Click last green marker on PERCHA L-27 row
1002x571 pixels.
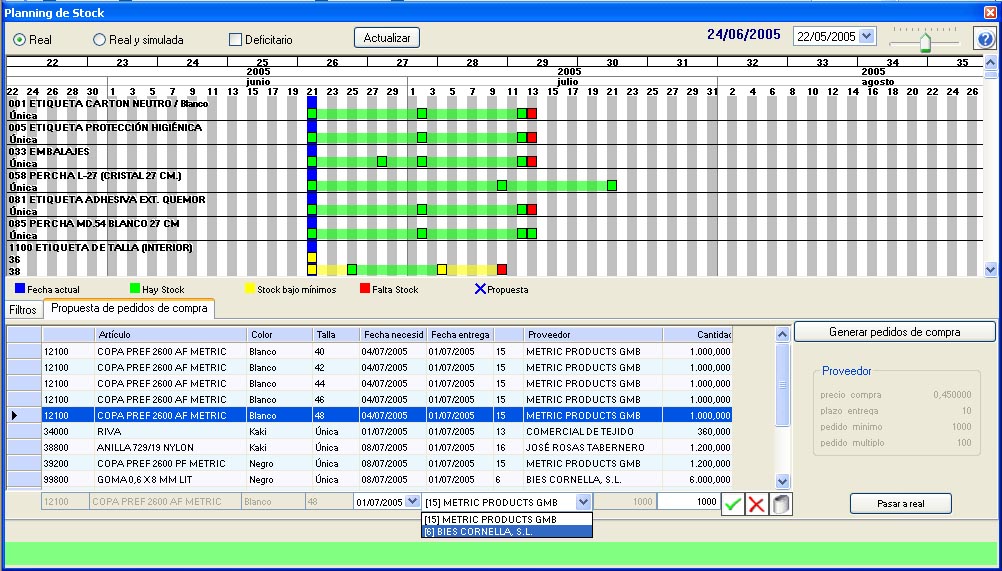click(611, 185)
